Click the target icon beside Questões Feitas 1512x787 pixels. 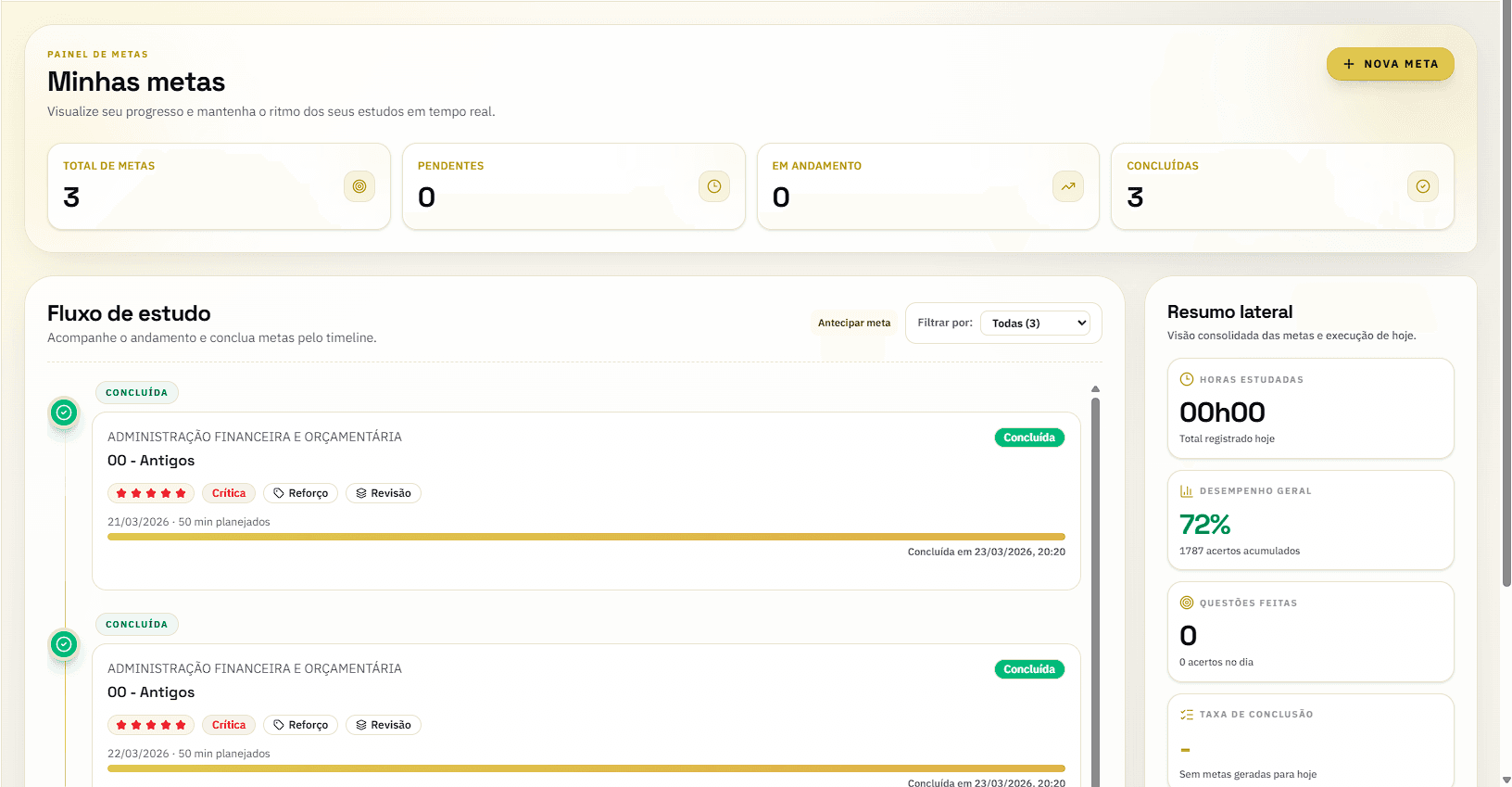pos(1187,603)
